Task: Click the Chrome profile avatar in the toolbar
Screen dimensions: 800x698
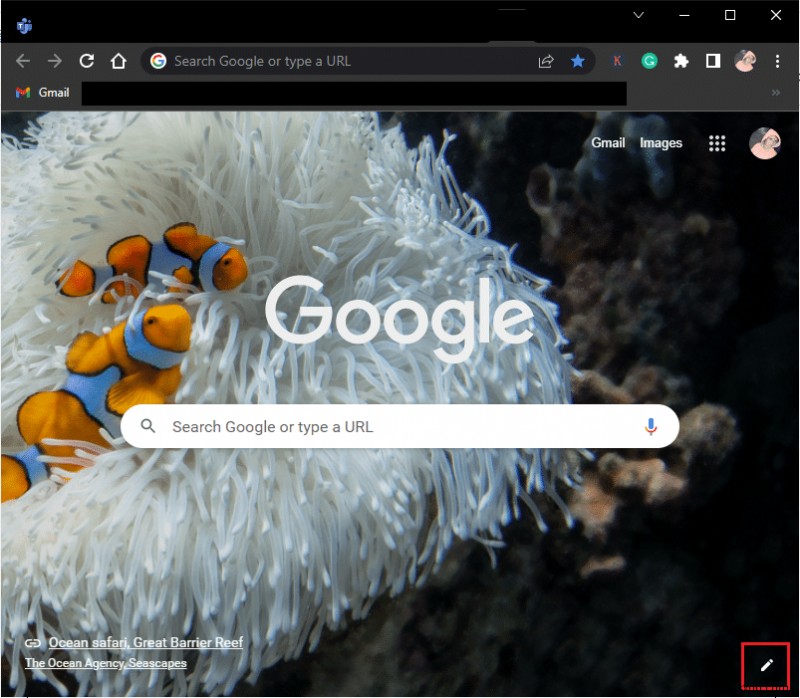Action: 745,61
